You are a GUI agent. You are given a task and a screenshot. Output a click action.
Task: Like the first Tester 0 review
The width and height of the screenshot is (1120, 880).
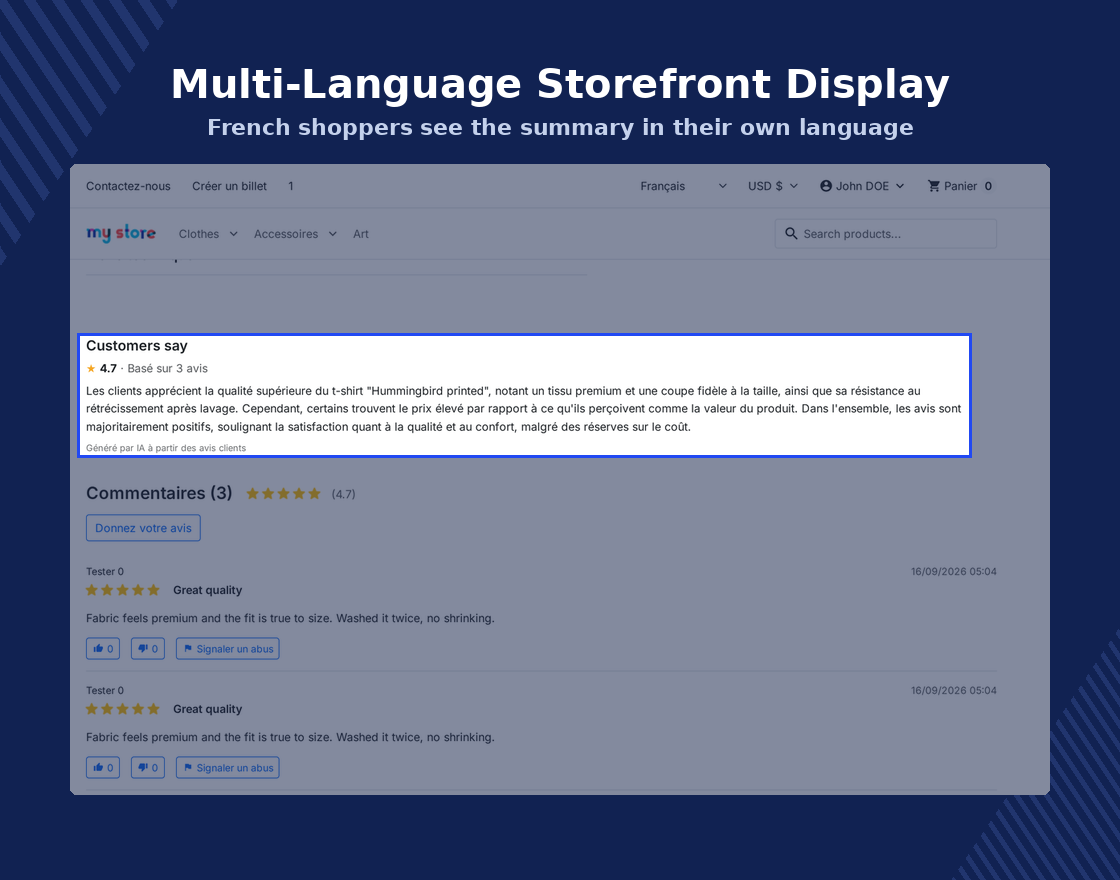(x=103, y=649)
